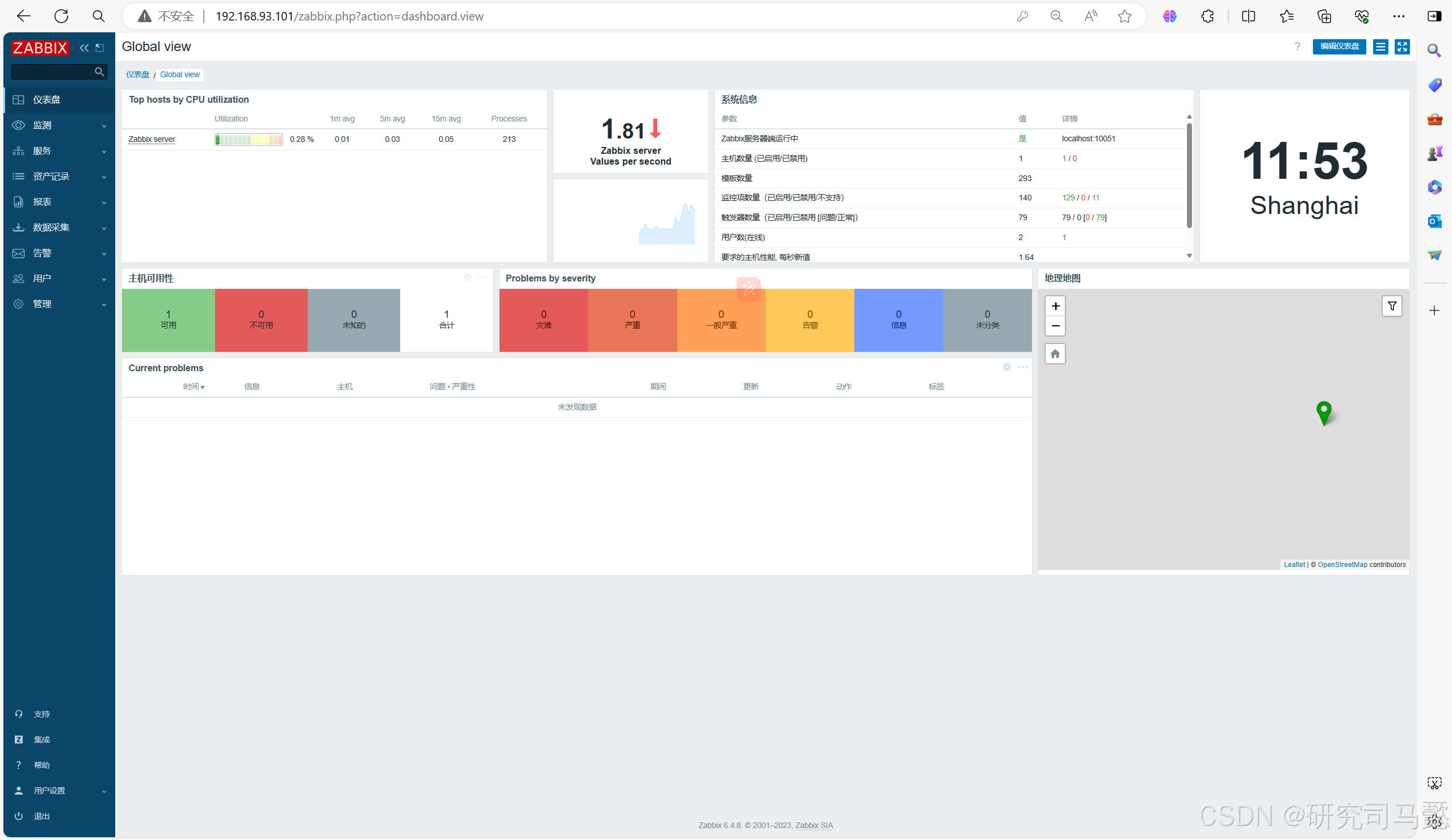Zoom in on the geomap
The width and height of the screenshot is (1452, 840).
click(x=1055, y=306)
